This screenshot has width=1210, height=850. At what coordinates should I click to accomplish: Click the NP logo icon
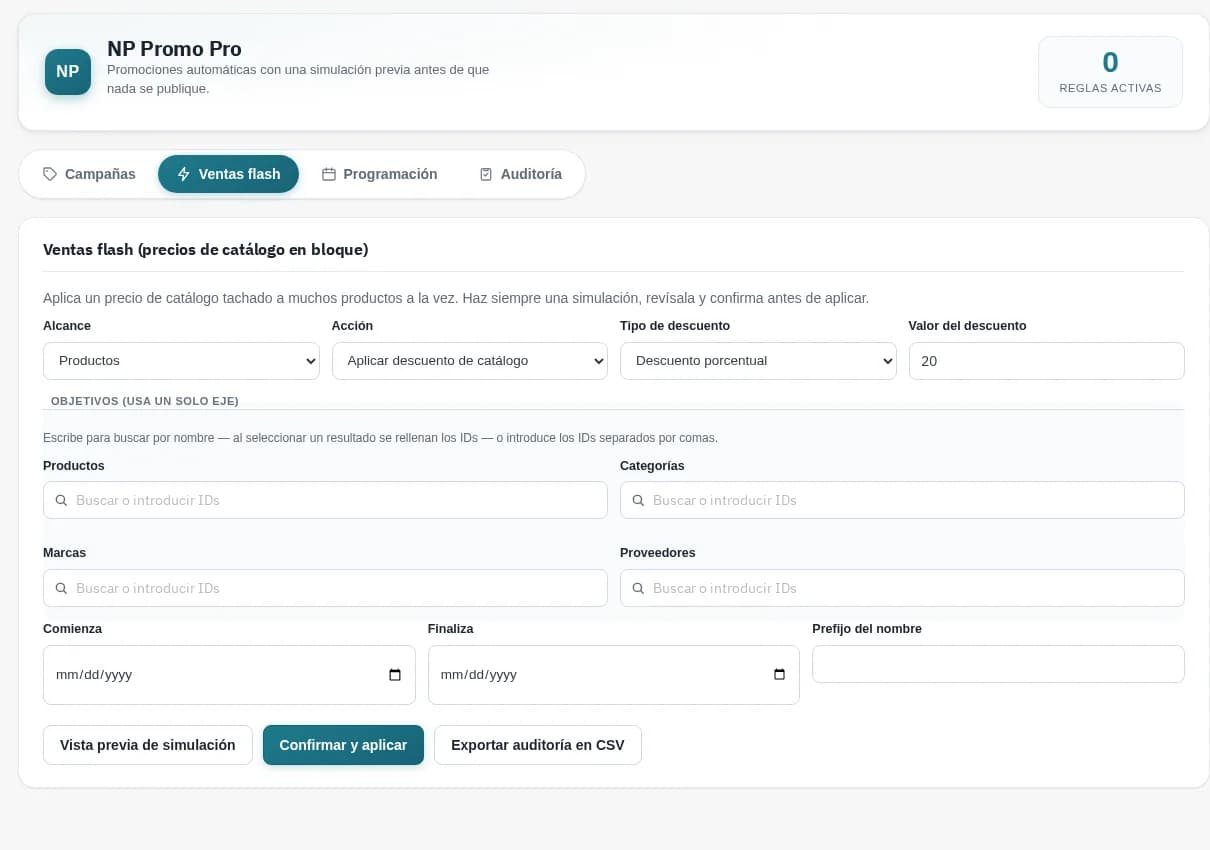point(68,72)
